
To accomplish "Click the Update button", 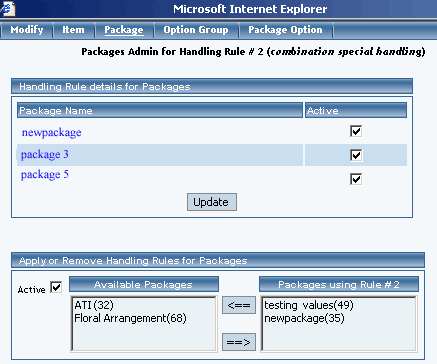I will pyautogui.click(x=212, y=202).
